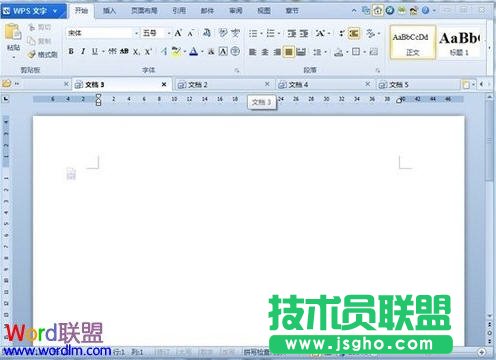Increase font size with the large A icon
The width and height of the screenshot is (496, 360).
(x=178, y=33)
